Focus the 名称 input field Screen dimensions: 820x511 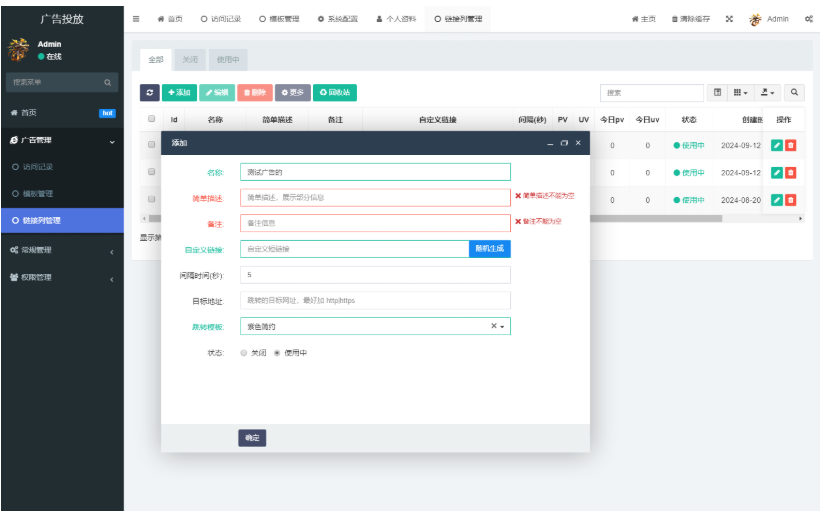pyautogui.click(x=375, y=172)
